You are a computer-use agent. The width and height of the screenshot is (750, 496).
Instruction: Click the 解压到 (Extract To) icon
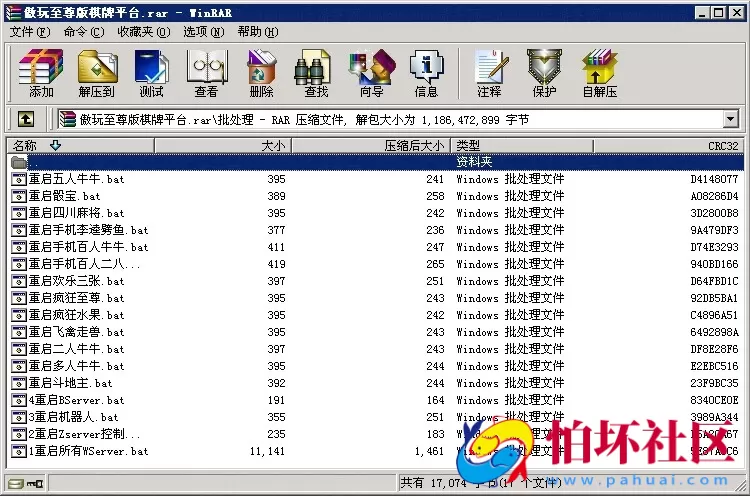click(x=97, y=73)
